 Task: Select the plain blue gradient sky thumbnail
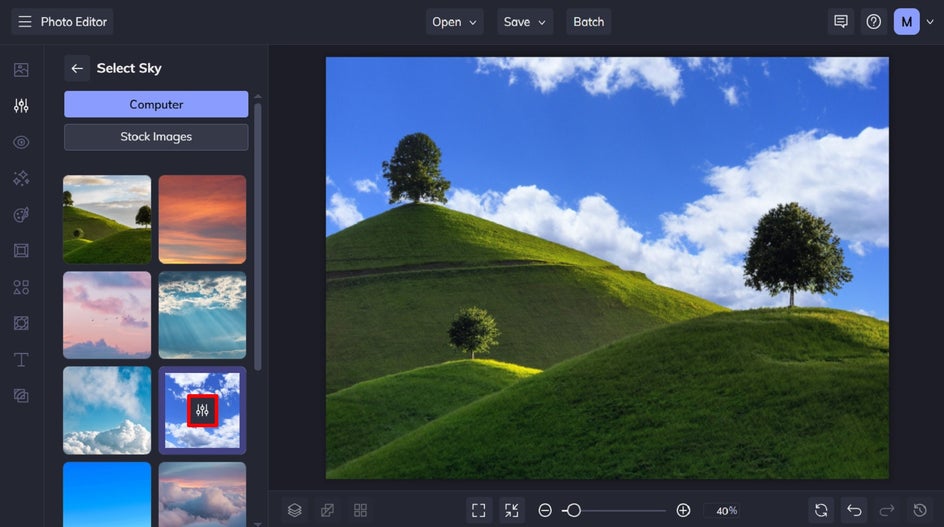[107, 494]
